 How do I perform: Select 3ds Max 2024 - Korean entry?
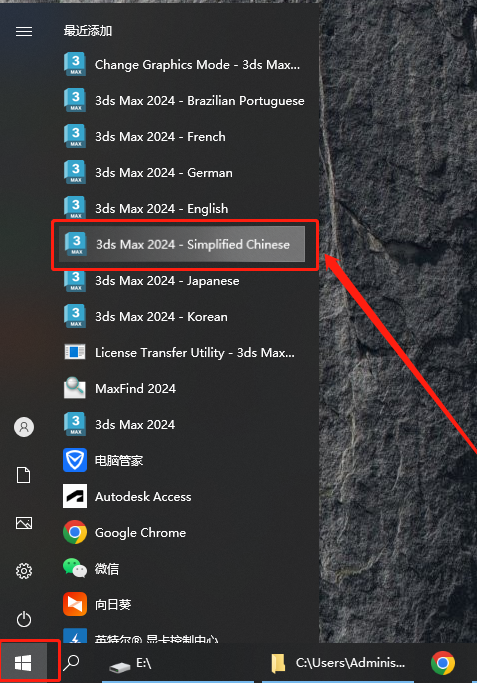(182, 316)
